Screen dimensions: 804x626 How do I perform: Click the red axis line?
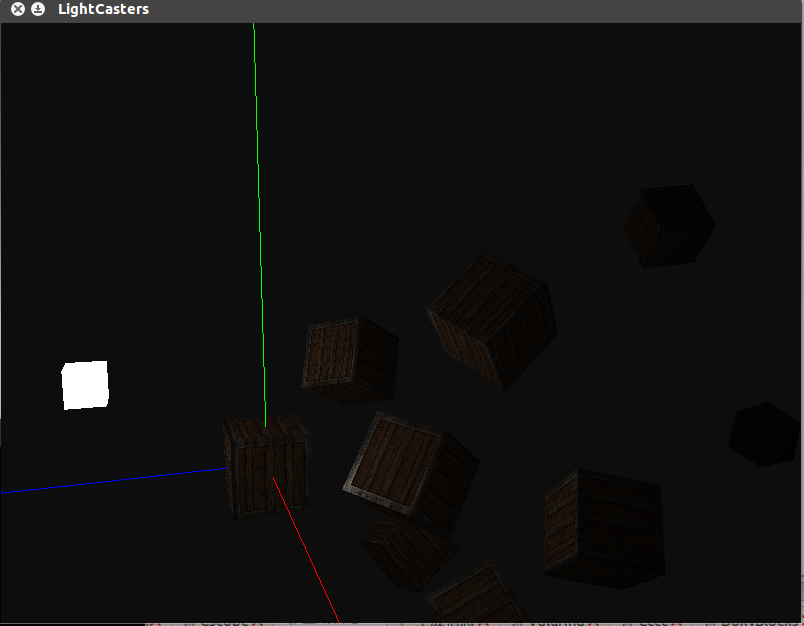click(x=306, y=550)
